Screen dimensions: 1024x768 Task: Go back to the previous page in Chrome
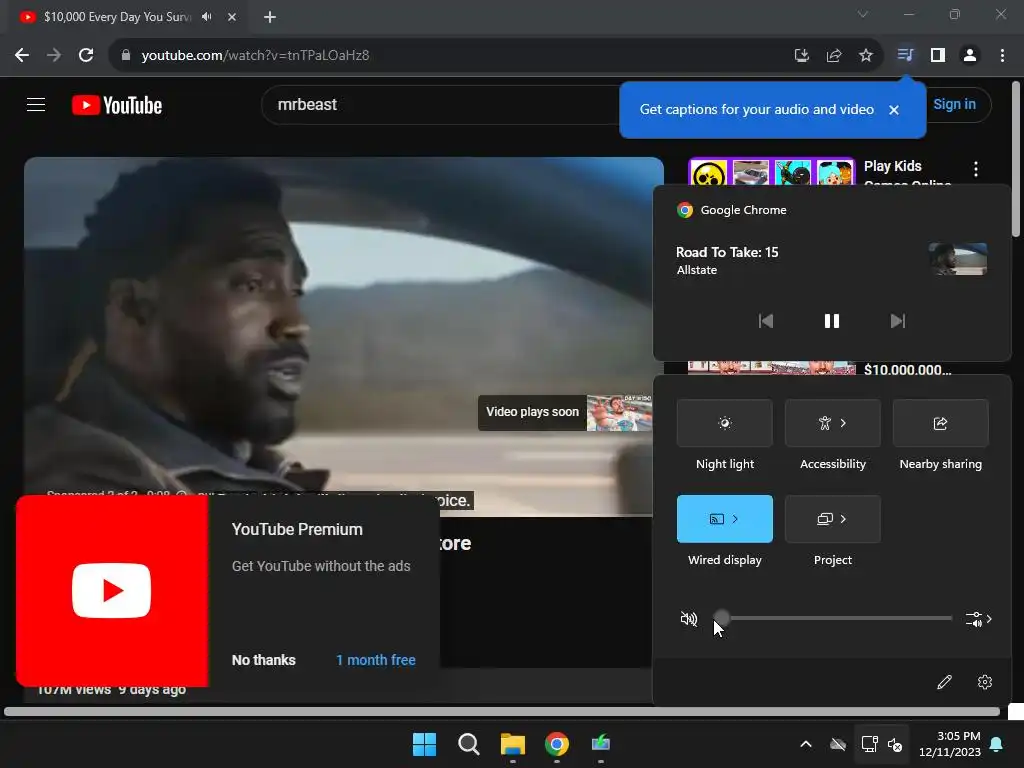click(22, 56)
